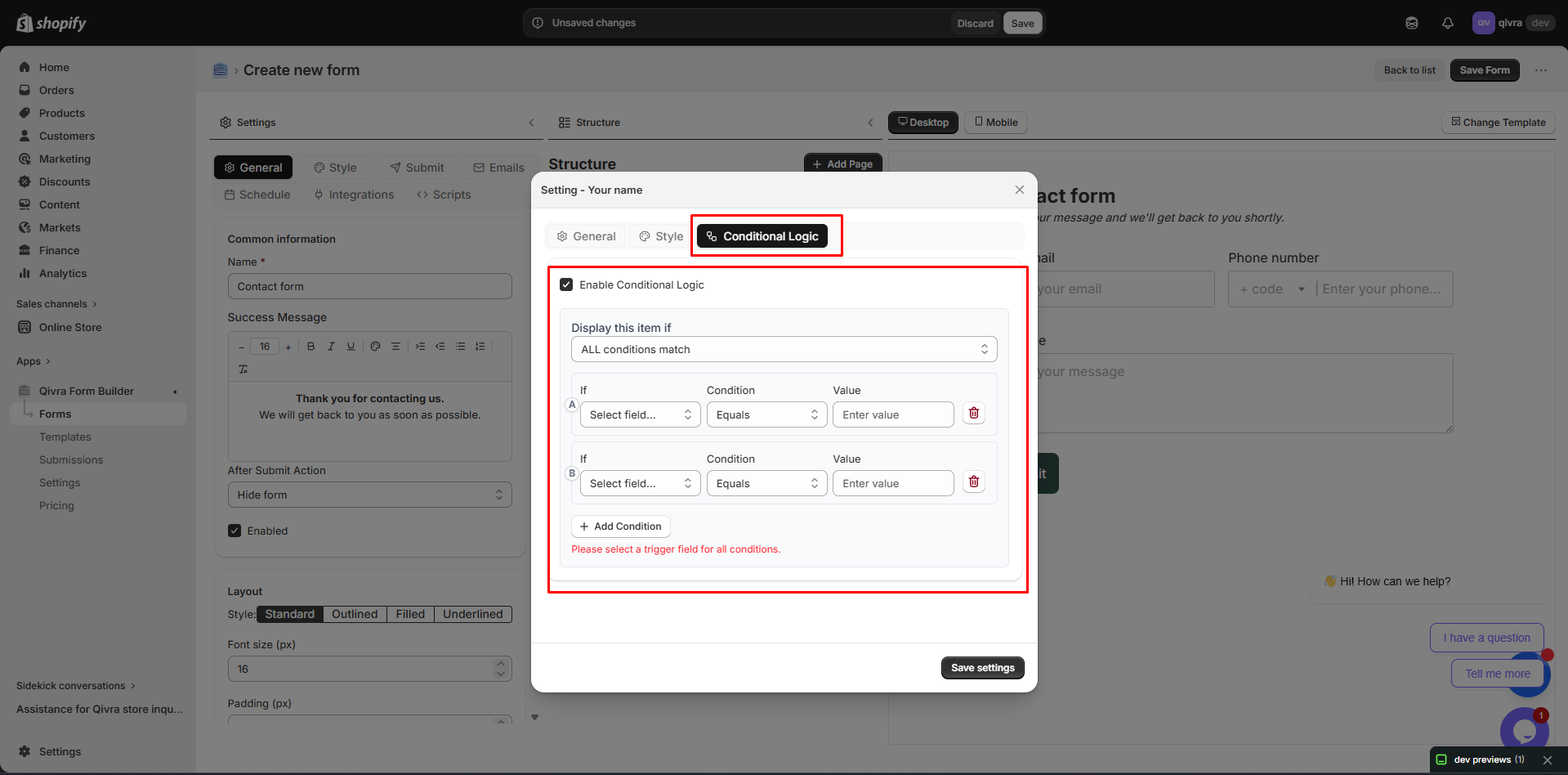Toggle underline in Success Message editor
Image resolution: width=1568 pixels, height=775 pixels.
point(351,347)
